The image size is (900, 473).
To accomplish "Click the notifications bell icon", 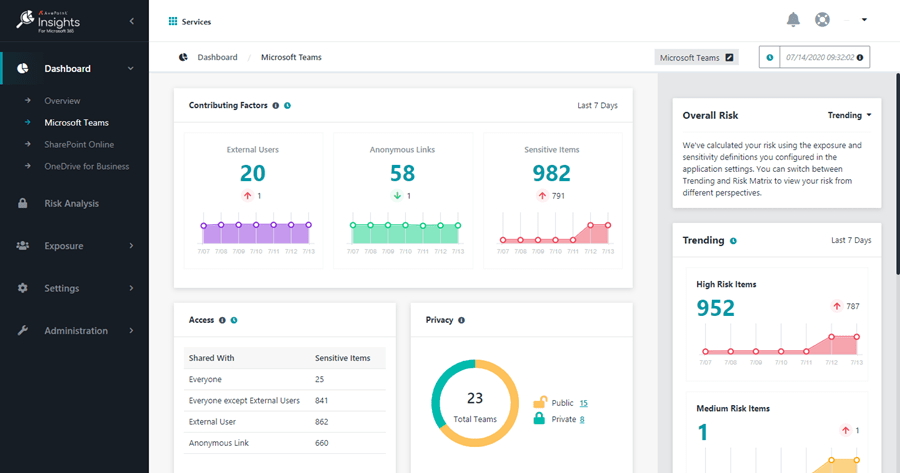I will click(x=793, y=20).
